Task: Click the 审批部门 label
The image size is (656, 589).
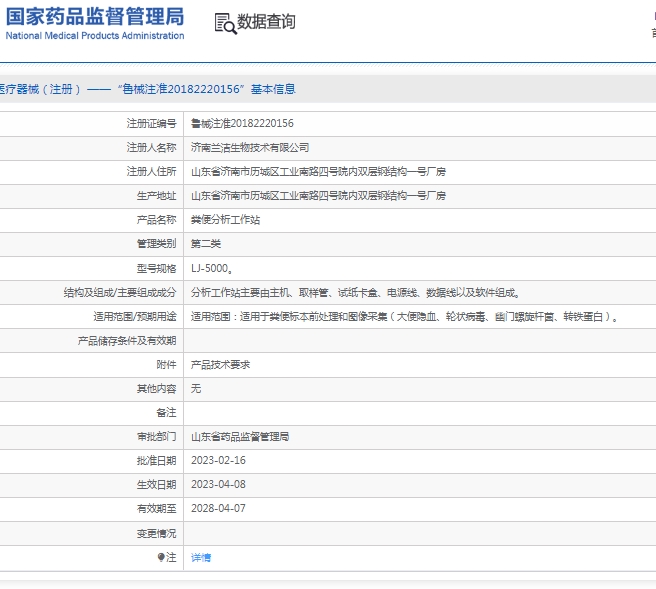Action: point(156,437)
